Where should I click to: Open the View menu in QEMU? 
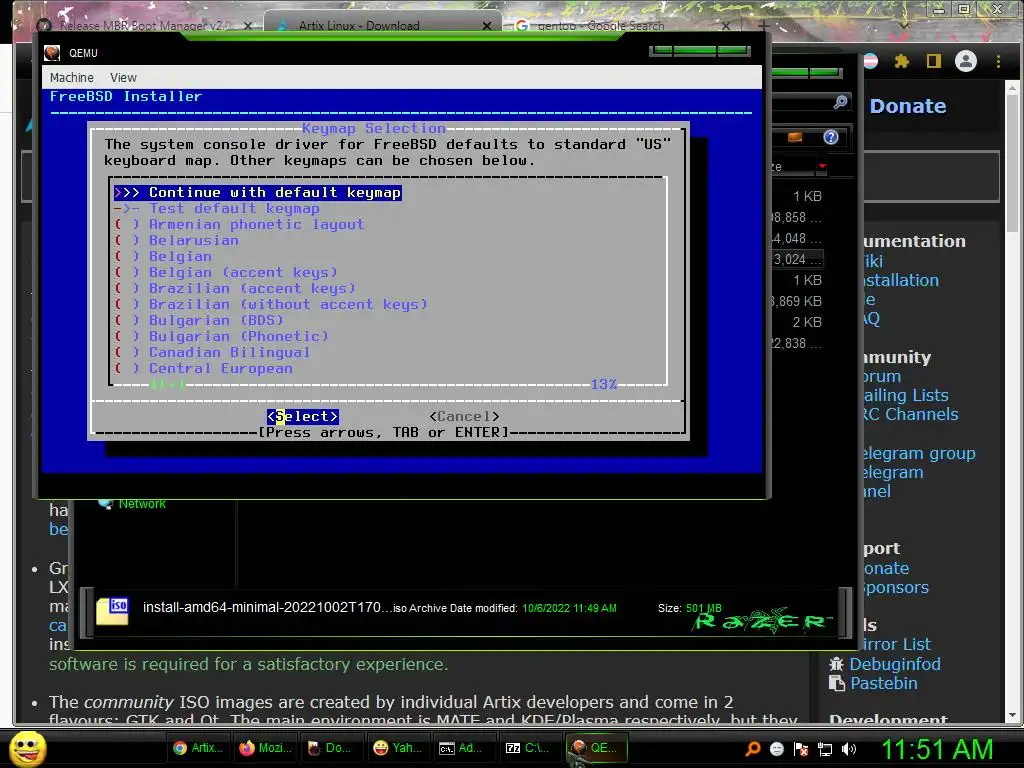[x=123, y=78]
